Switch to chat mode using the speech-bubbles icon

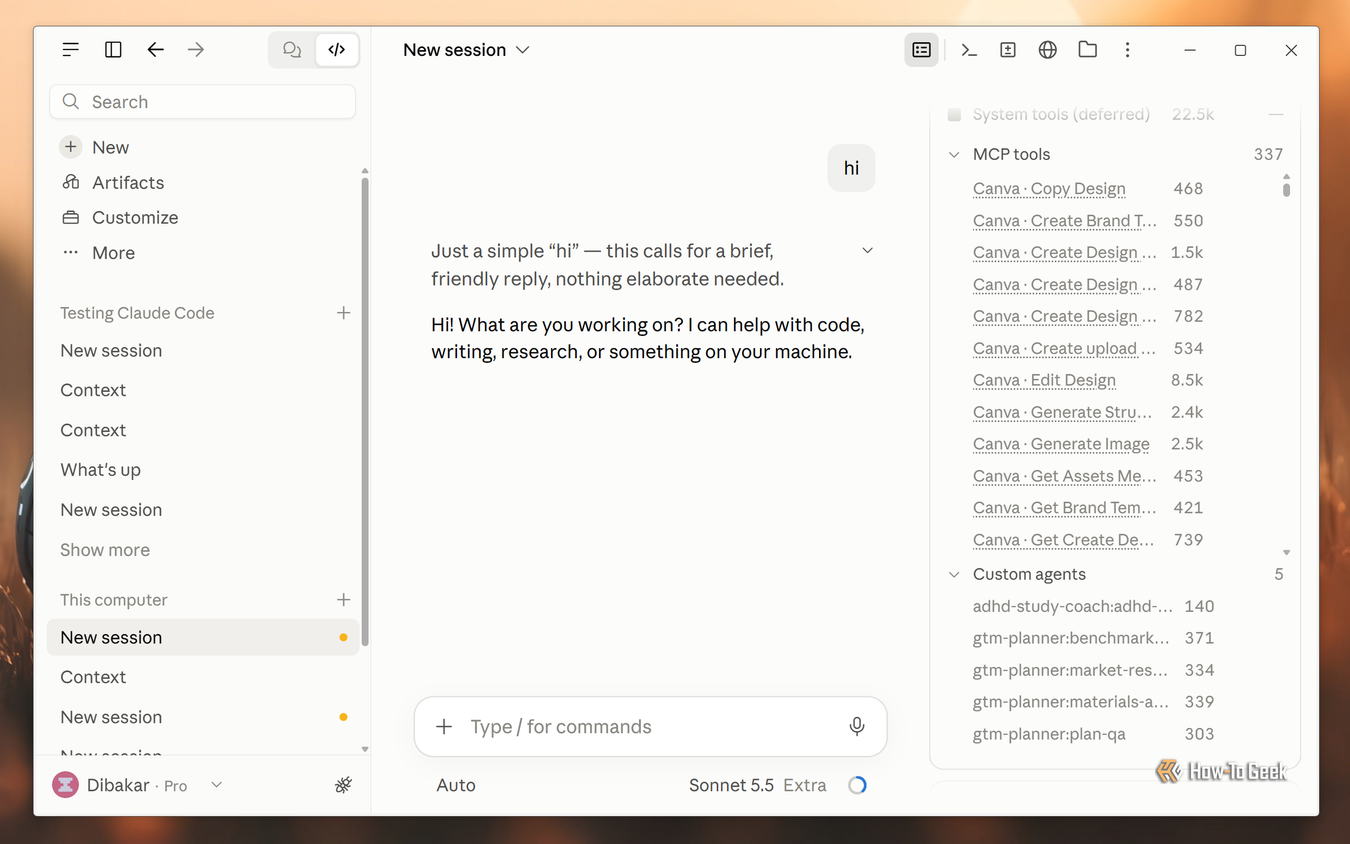[292, 50]
